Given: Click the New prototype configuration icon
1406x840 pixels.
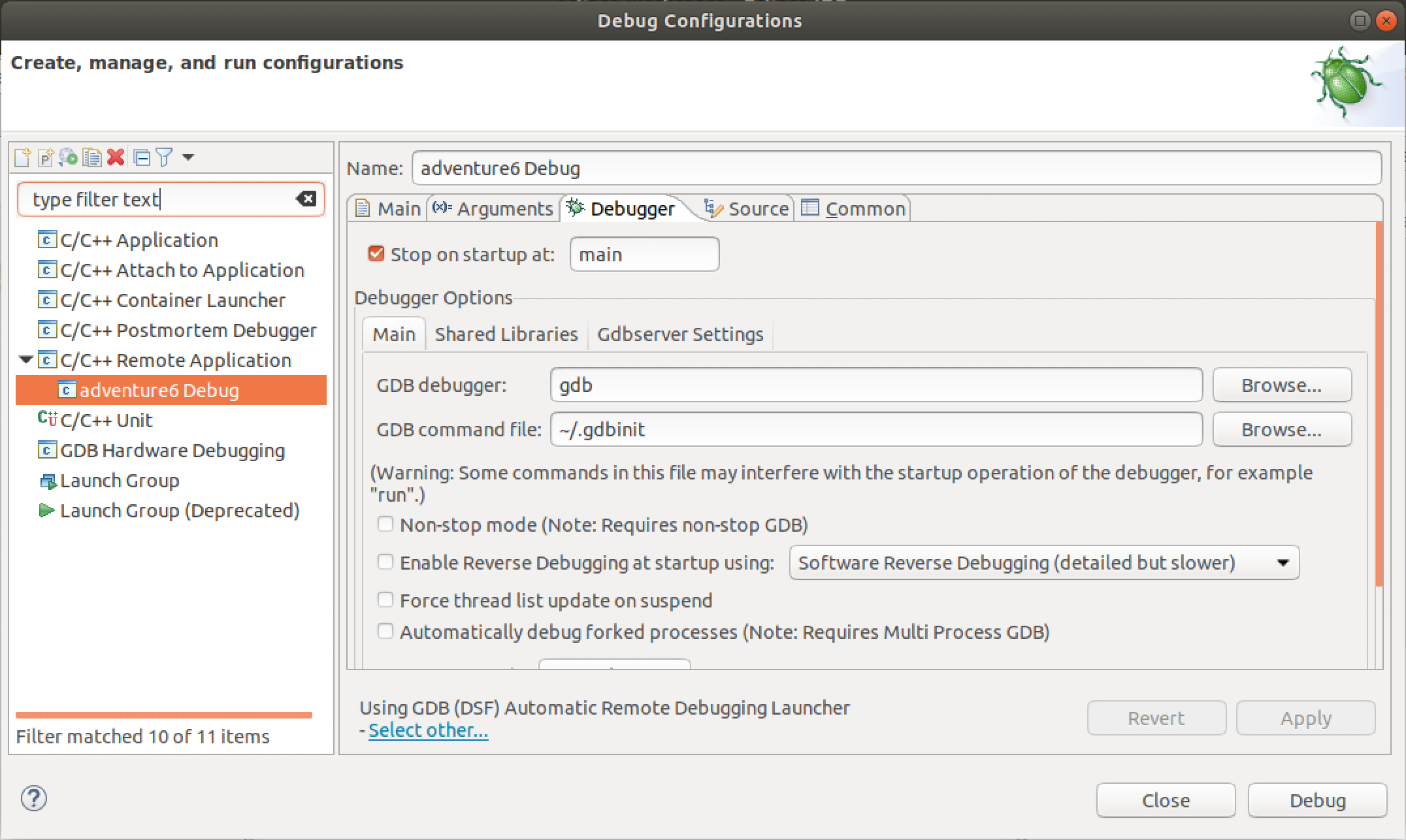Looking at the screenshot, I should pos(45,157).
